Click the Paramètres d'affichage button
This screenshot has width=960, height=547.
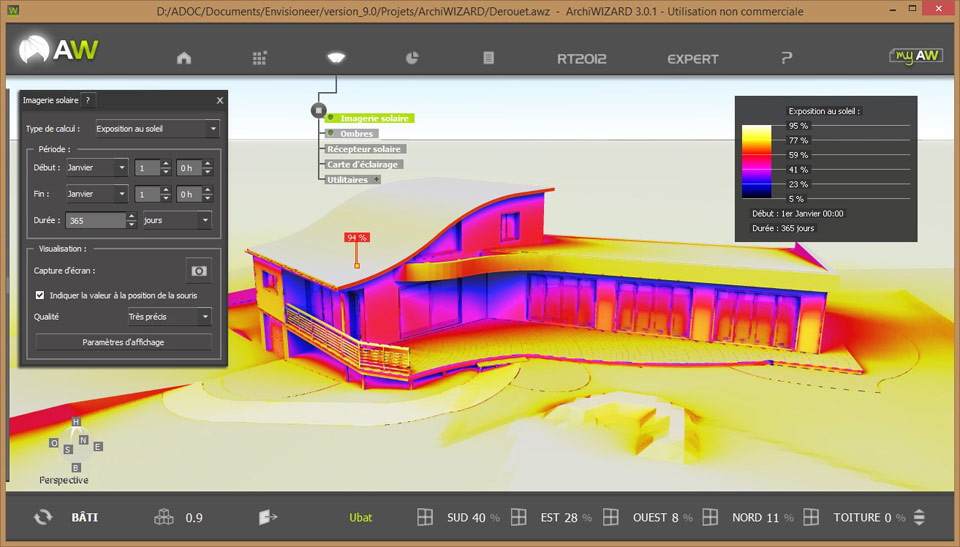pyautogui.click(x=123, y=342)
